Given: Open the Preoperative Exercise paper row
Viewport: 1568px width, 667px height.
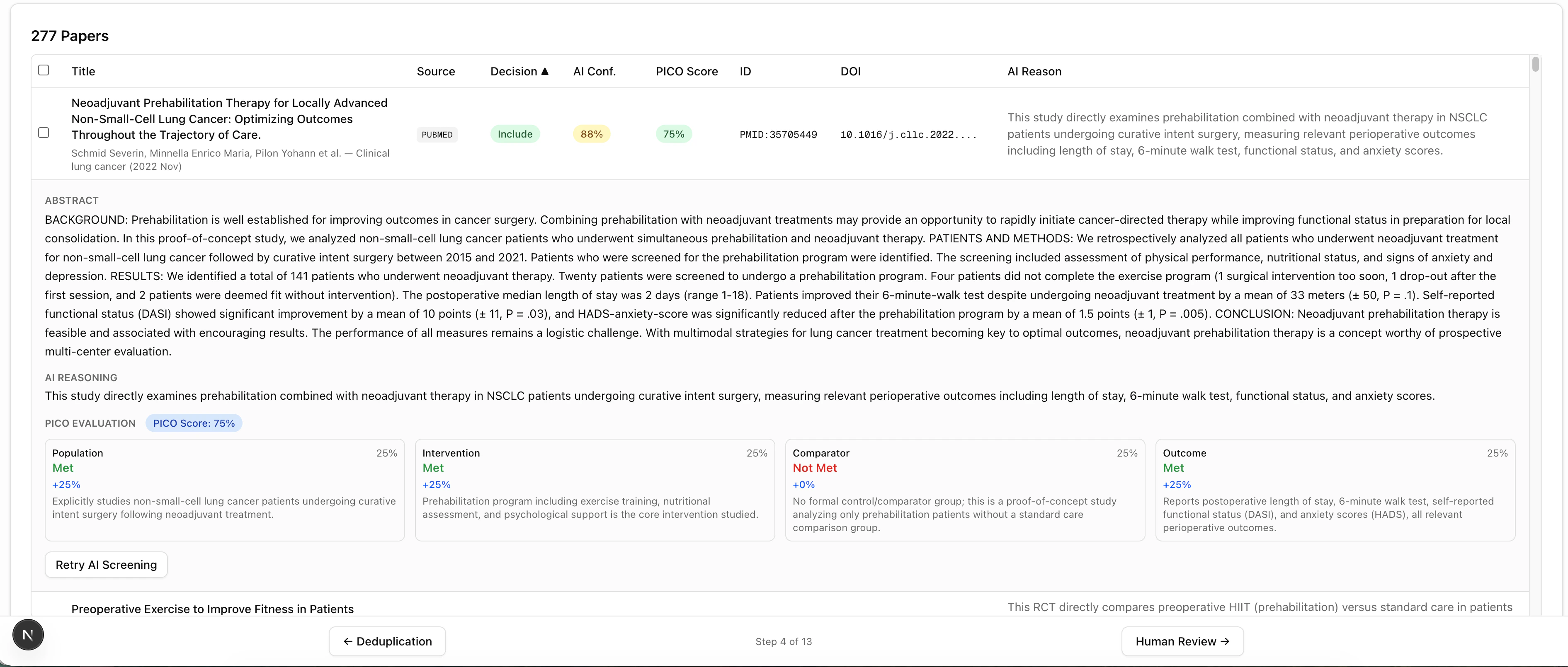Looking at the screenshot, I should [x=212, y=609].
